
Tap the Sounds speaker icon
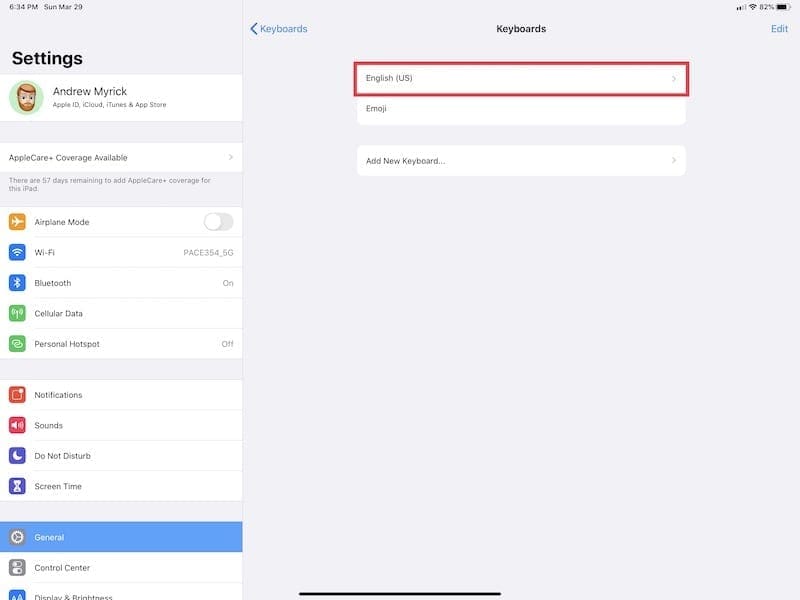[17, 425]
